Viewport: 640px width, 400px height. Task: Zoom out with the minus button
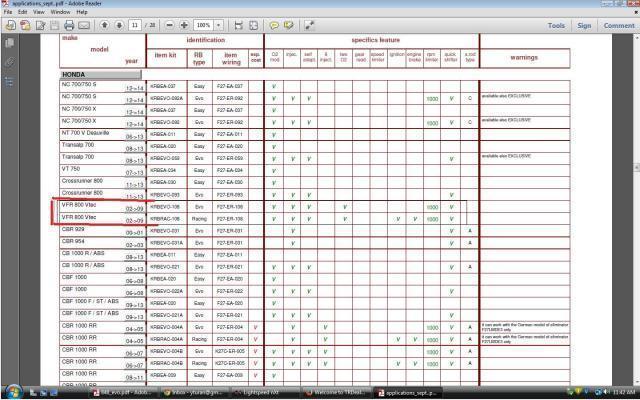[169, 25]
